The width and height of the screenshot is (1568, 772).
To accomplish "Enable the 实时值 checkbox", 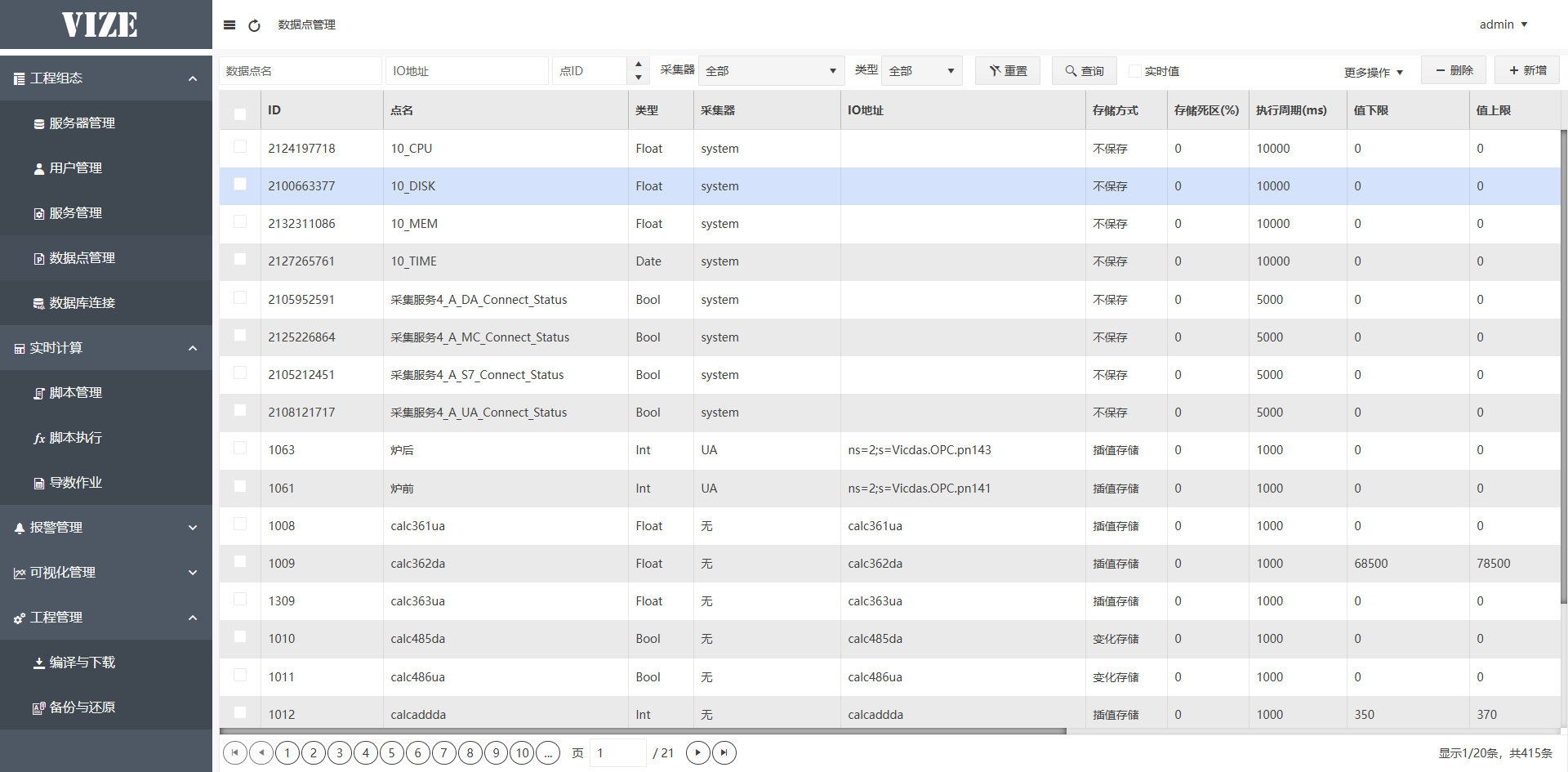I will pyautogui.click(x=1134, y=71).
